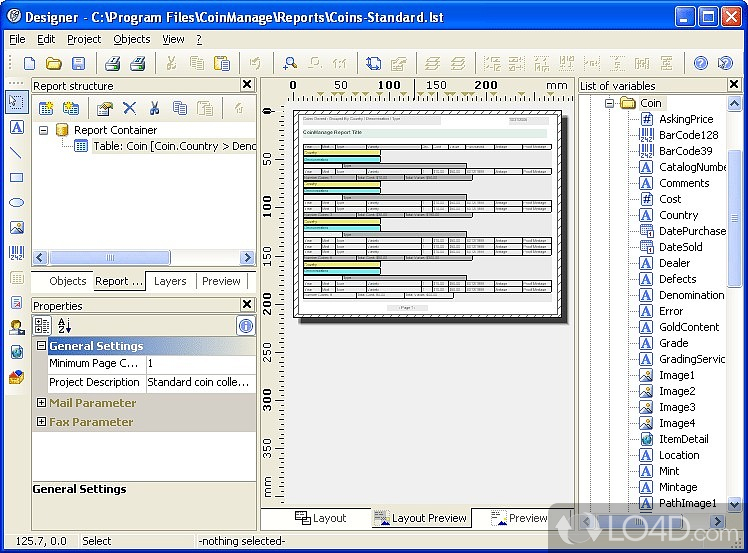
Task: Toggle the properties info button
Action: point(245,326)
